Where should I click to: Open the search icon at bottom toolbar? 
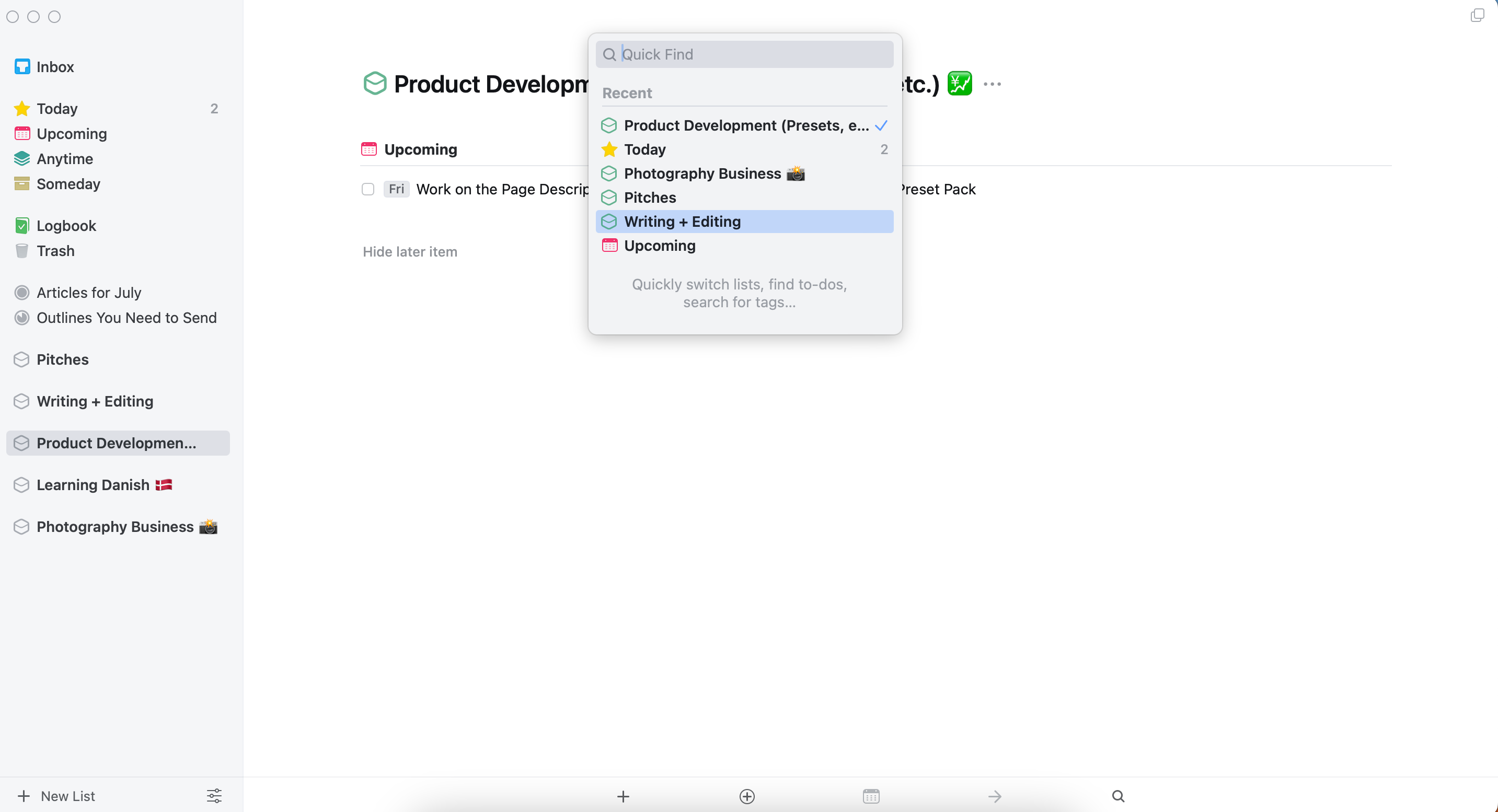[x=1118, y=796]
